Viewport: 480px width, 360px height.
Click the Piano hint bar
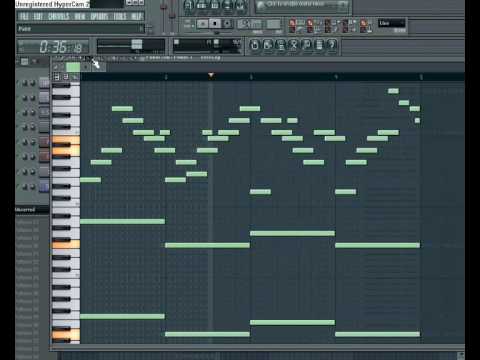[x=80, y=29]
